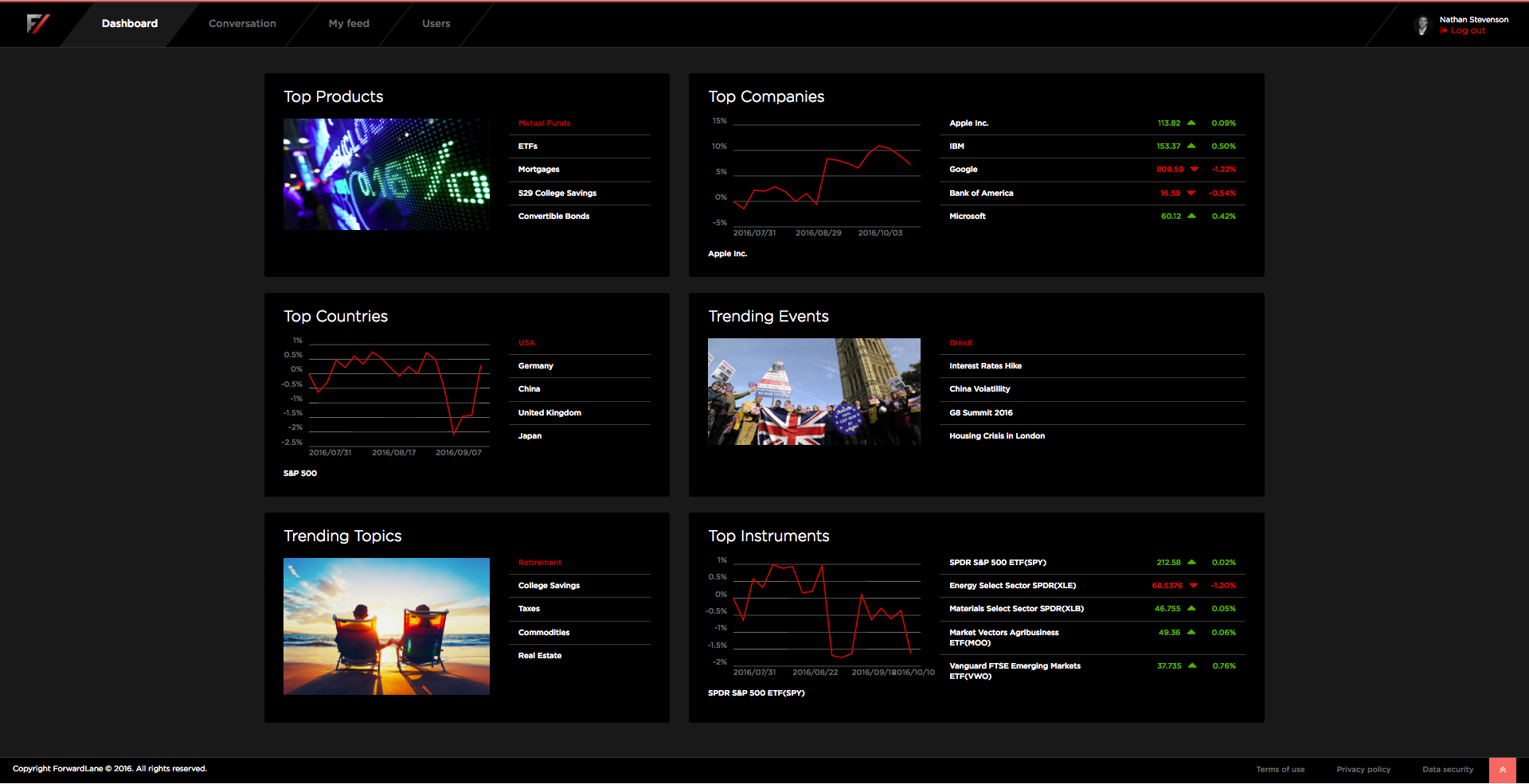The width and height of the screenshot is (1529, 784).
Task: Select Brexit trending event
Action: click(1093, 343)
